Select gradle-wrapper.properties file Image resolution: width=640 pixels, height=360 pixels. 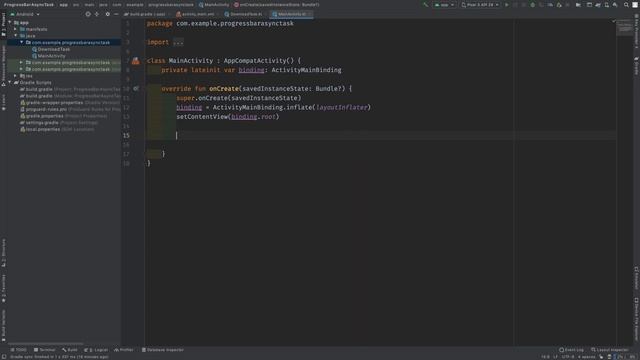70,102
